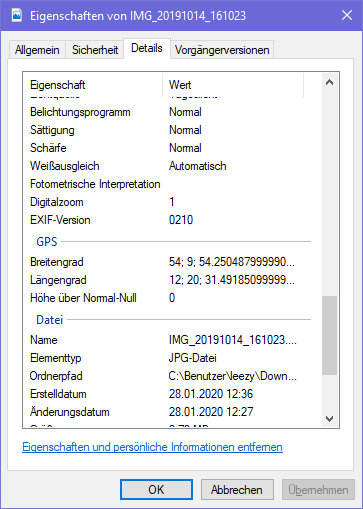The image size is (363, 509).
Task: Click the Digitalzoom value 1
Action: pos(172,202)
